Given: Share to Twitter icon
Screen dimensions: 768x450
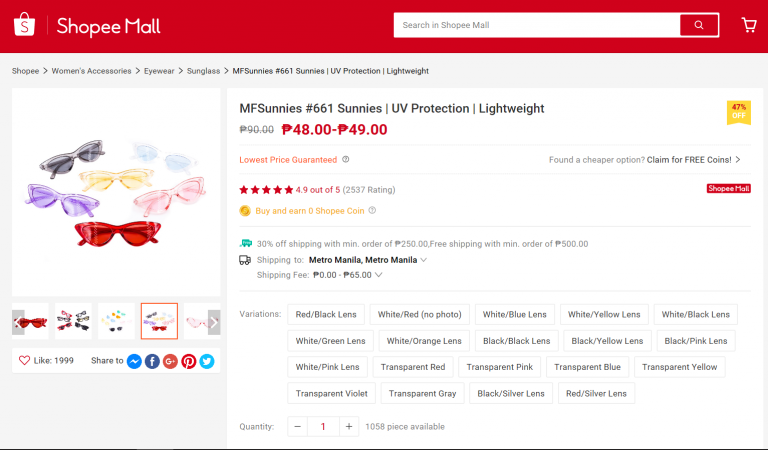Looking at the screenshot, I should [x=207, y=361].
